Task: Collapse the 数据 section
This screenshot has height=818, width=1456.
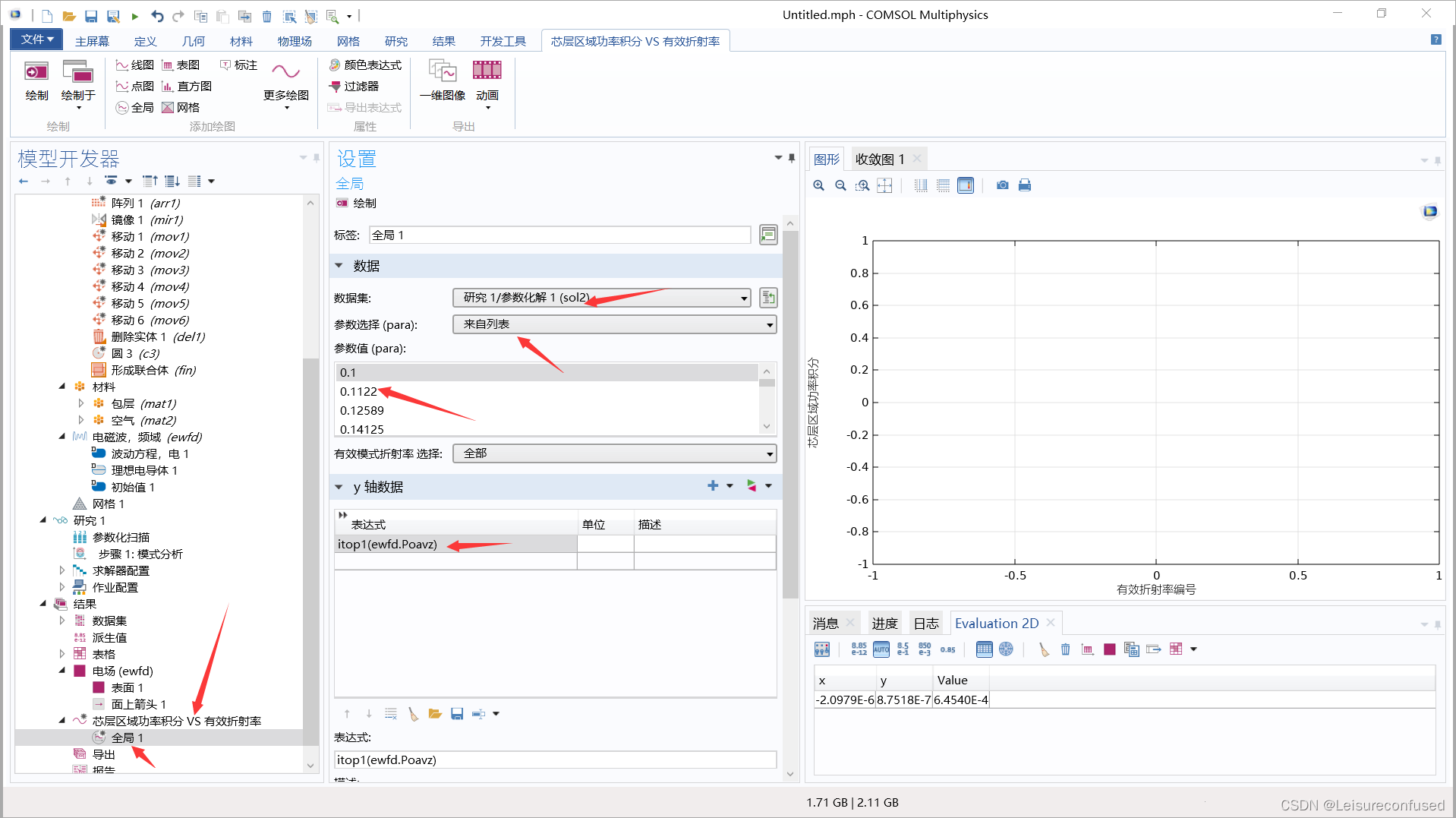Action: coord(339,266)
